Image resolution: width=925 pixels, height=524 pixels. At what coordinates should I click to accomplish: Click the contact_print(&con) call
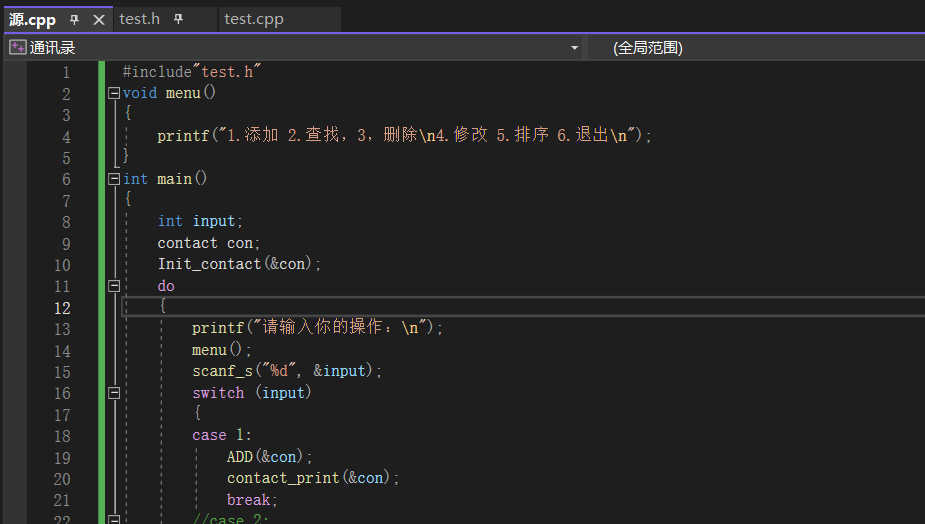[x=312, y=478]
